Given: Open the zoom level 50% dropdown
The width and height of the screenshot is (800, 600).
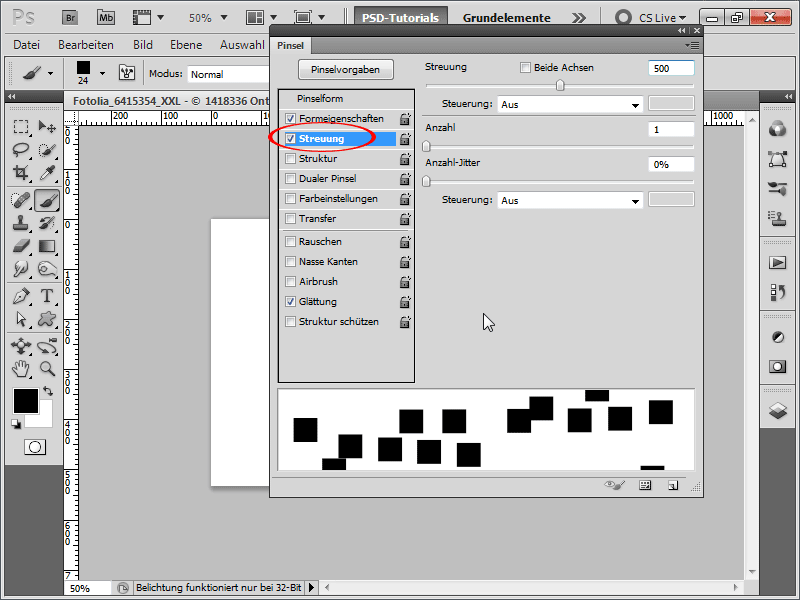Looking at the screenshot, I should (x=223, y=18).
